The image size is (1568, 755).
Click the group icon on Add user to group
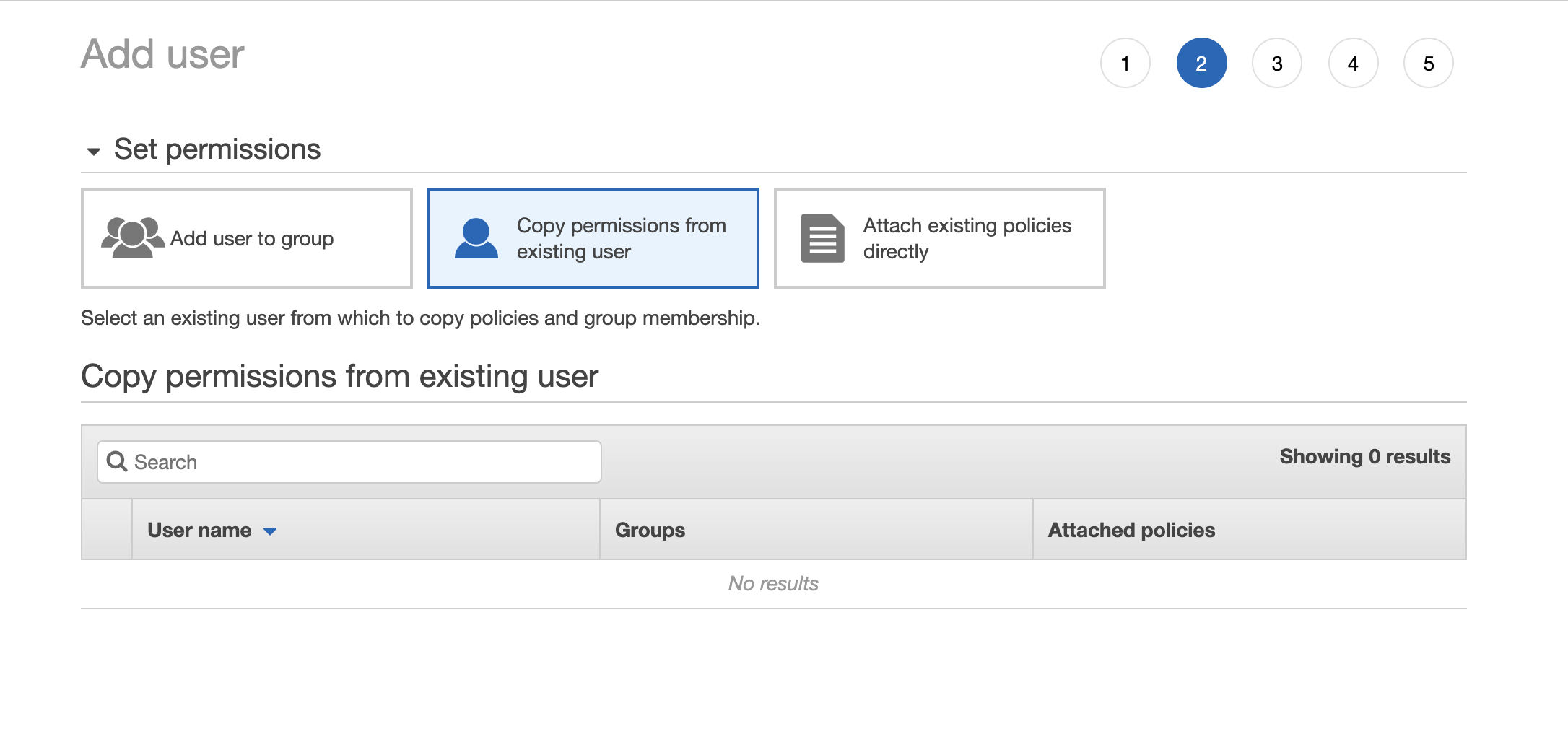pos(132,238)
